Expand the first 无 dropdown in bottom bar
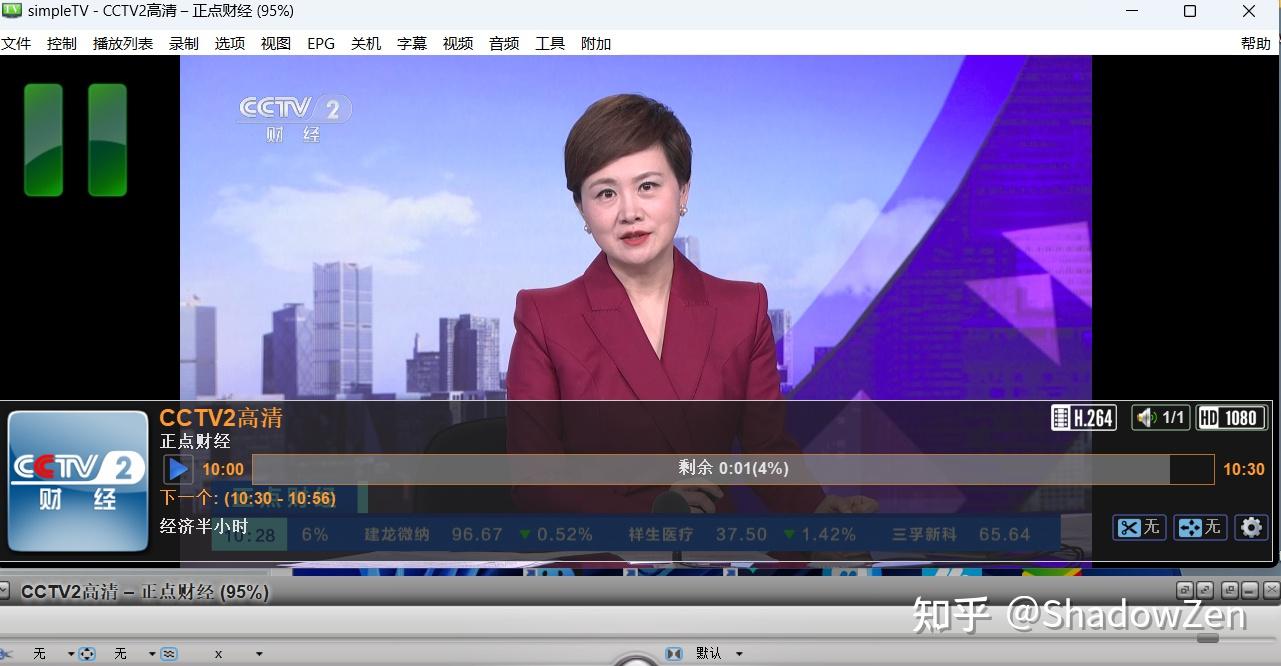Screen dimensions: 1281x666 click(71, 654)
